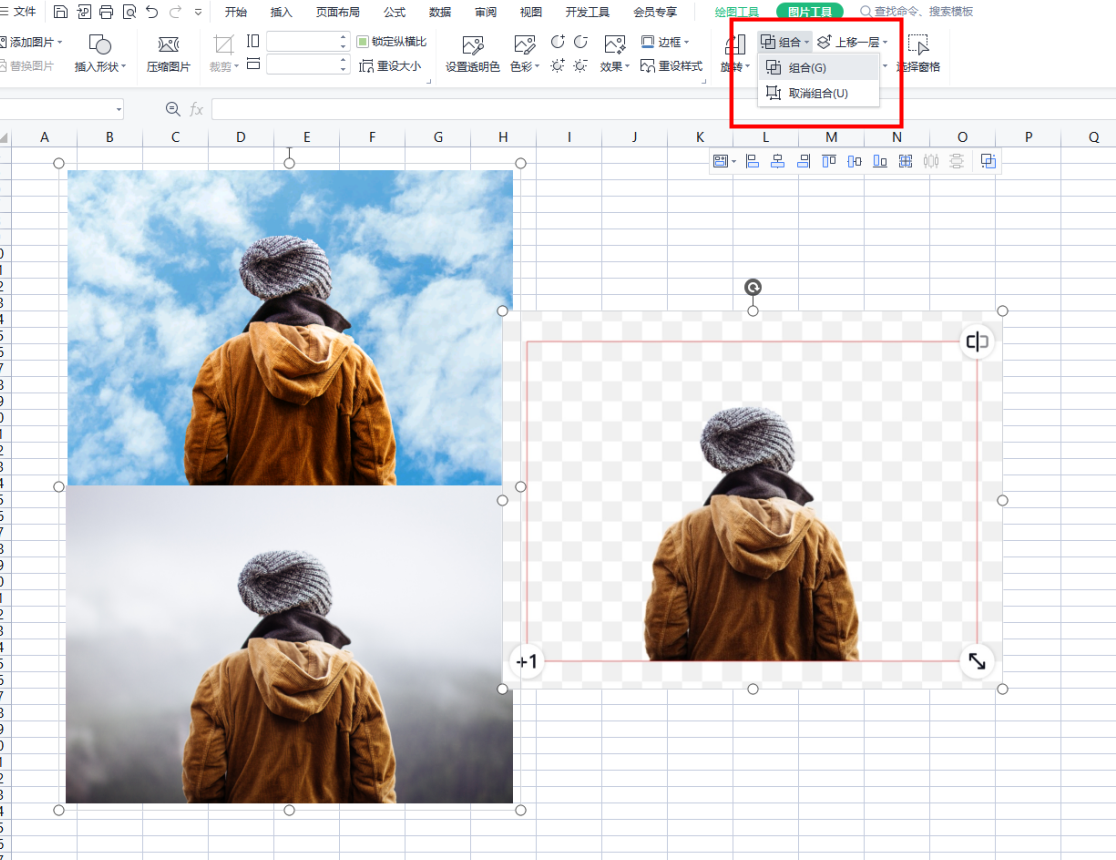This screenshot has height=860, width=1116.
Task: Click the formula bar input
Action: click(x=662, y=109)
